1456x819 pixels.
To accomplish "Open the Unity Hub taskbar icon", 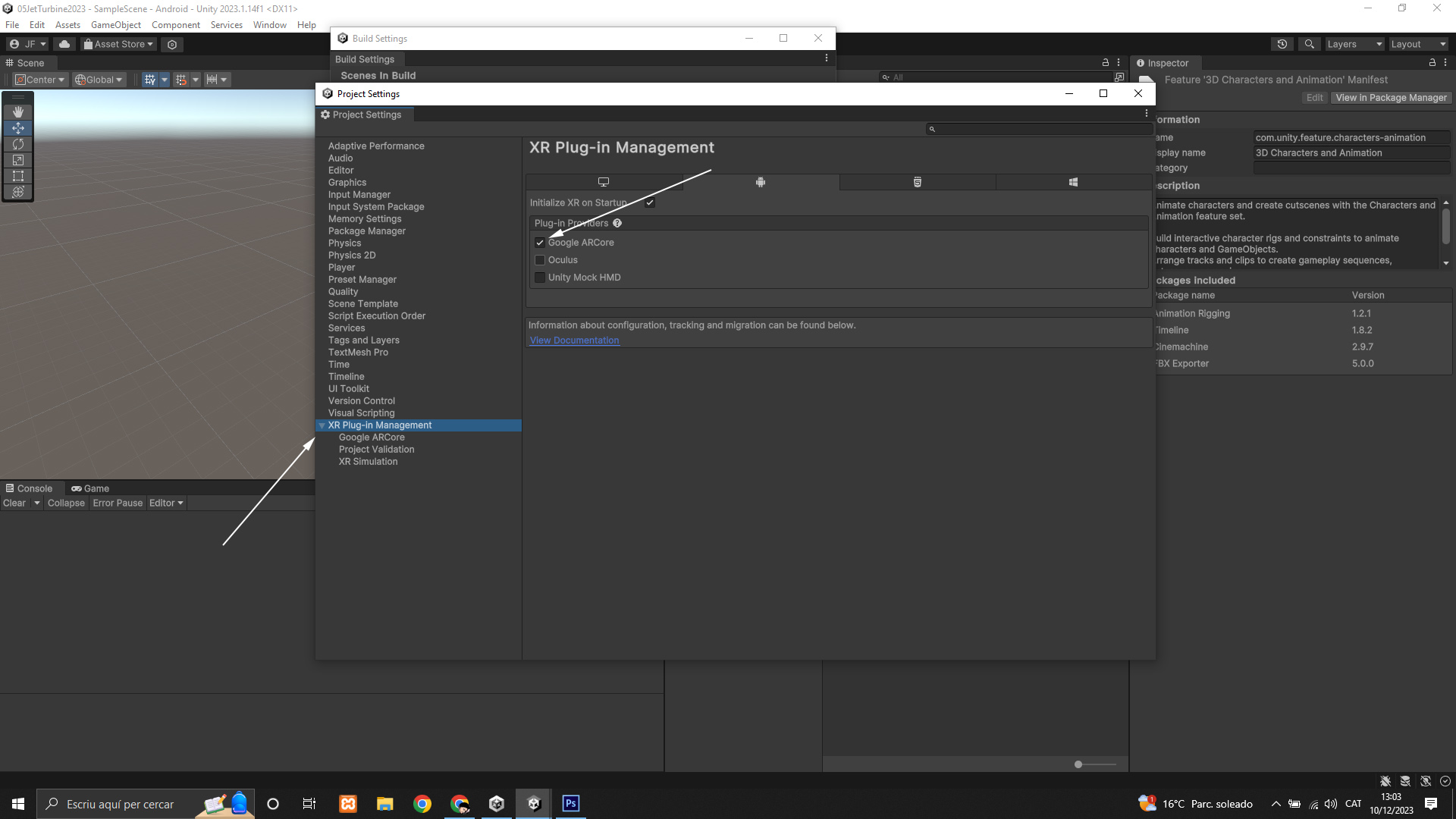I will (497, 804).
